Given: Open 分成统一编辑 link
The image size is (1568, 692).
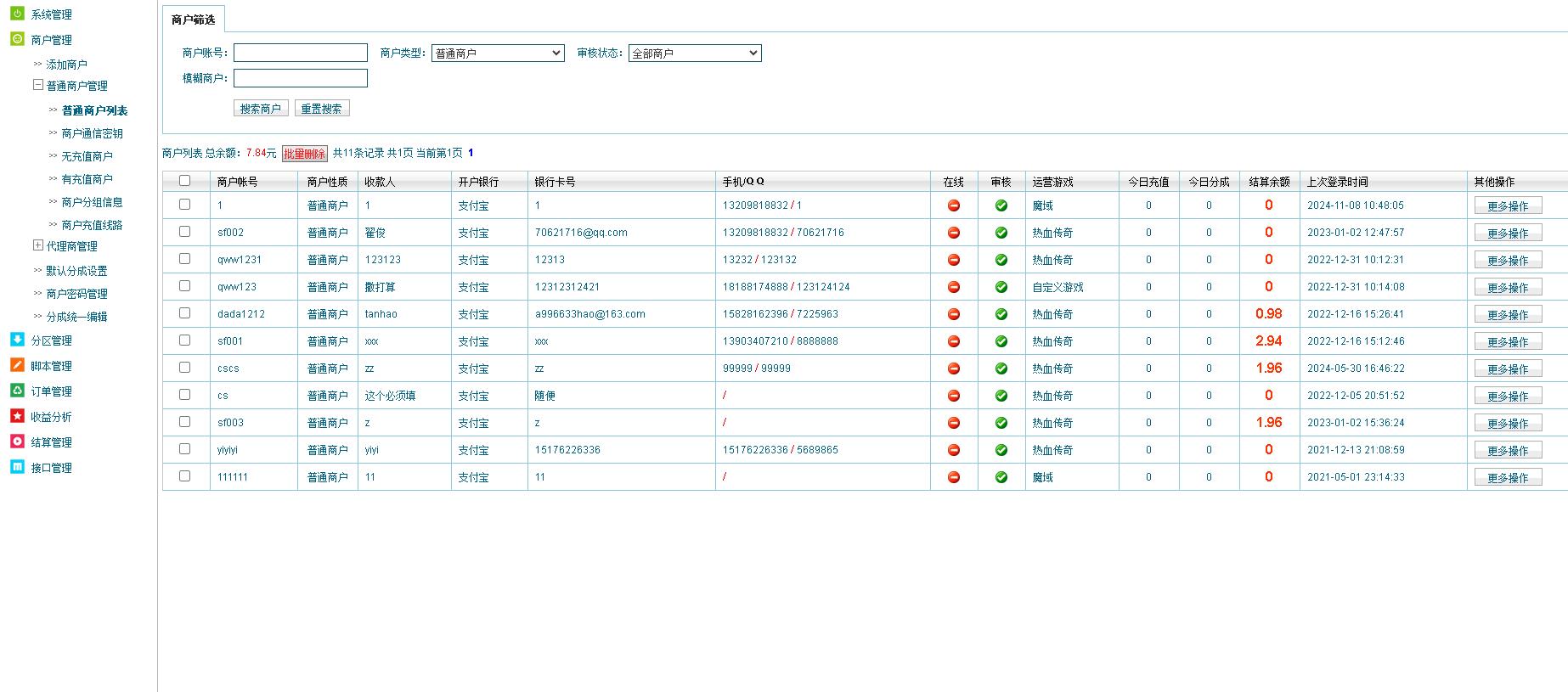Looking at the screenshot, I should point(76,317).
